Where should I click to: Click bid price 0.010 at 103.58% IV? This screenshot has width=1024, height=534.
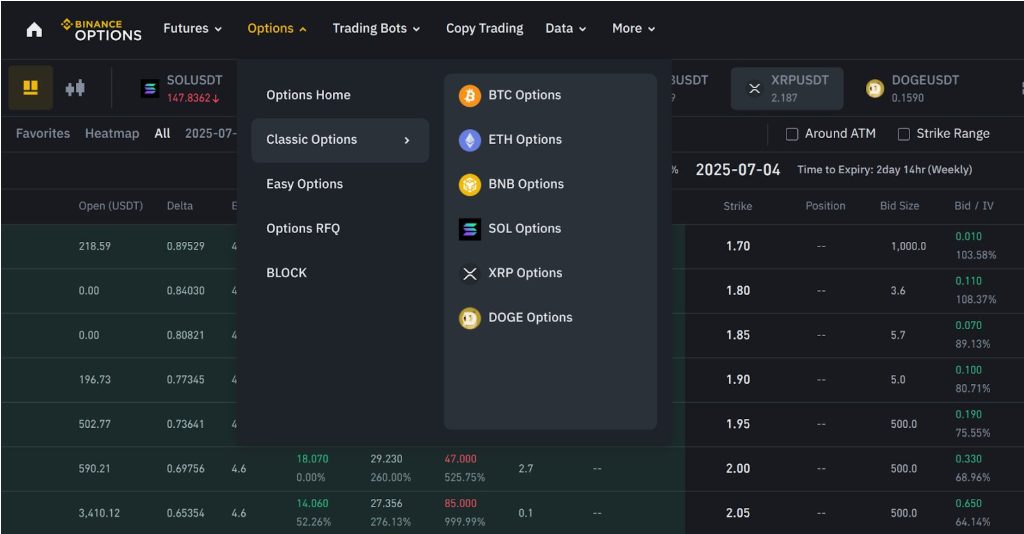pyautogui.click(x=968, y=236)
